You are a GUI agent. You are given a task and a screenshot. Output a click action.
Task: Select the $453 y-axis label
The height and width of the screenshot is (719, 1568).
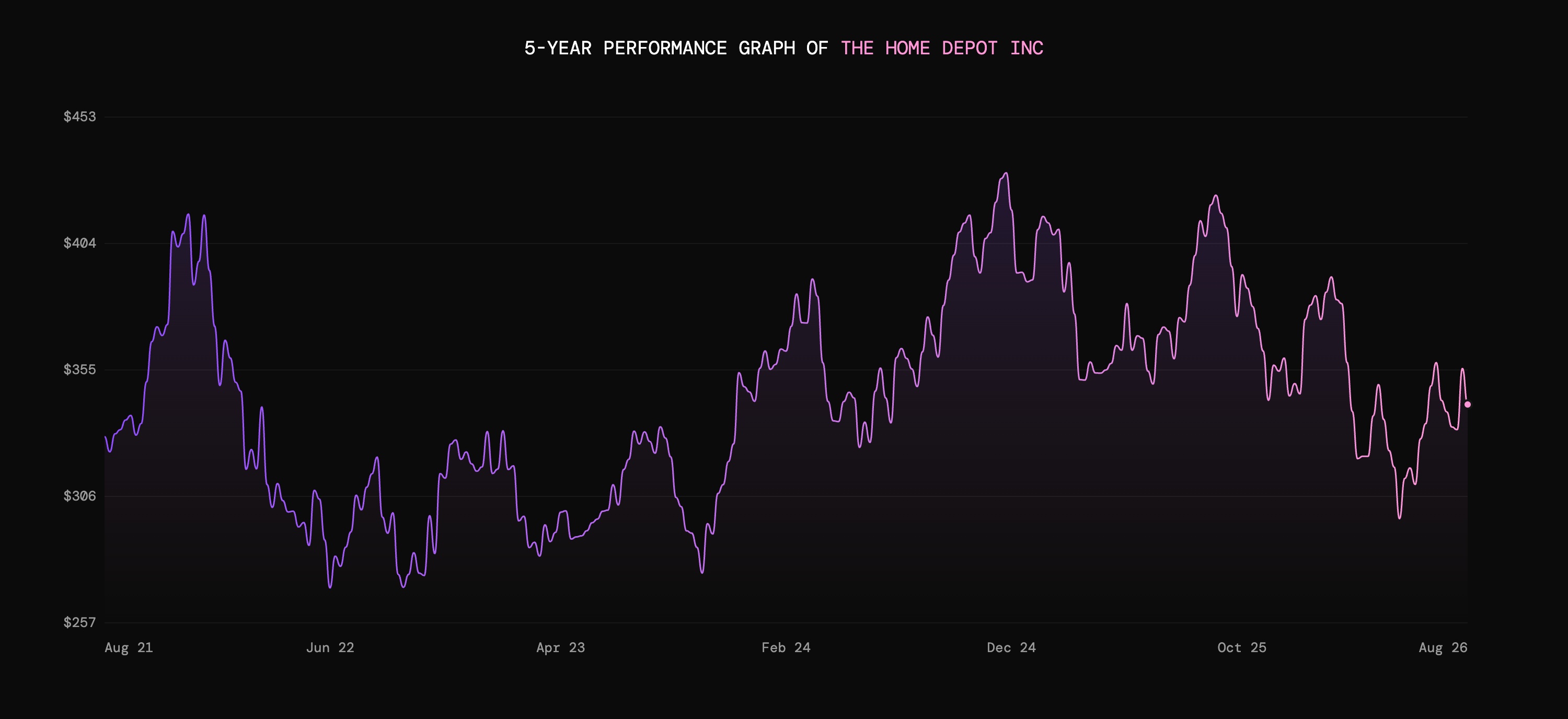(x=80, y=116)
